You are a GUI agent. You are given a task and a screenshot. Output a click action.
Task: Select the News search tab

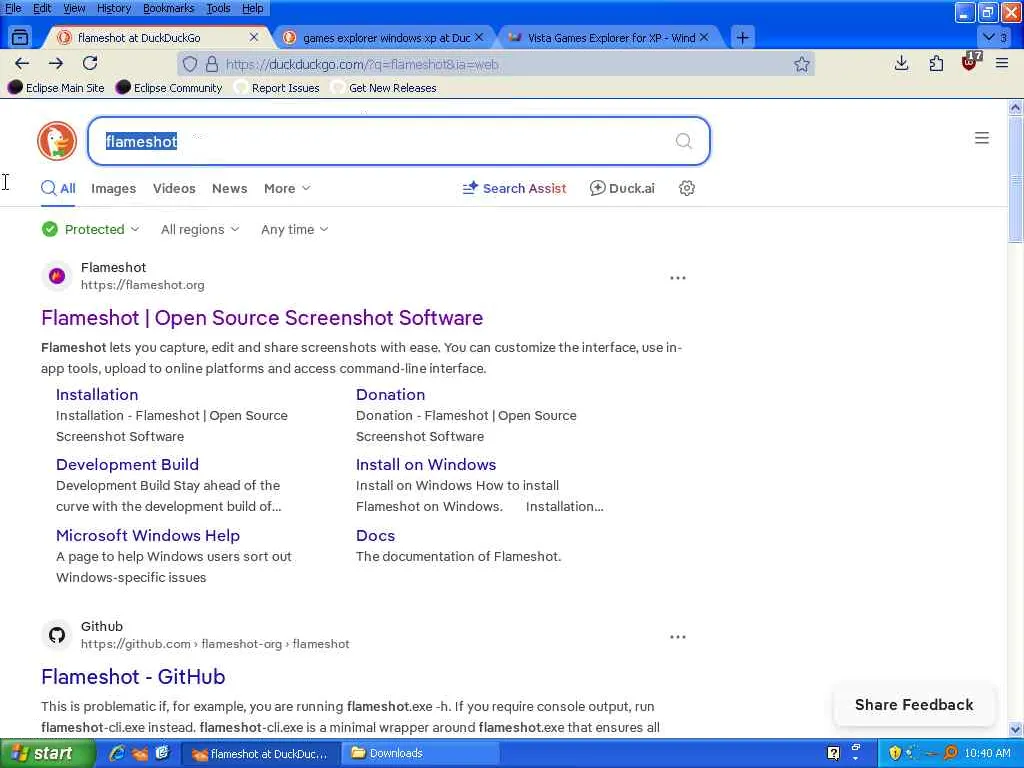229,188
